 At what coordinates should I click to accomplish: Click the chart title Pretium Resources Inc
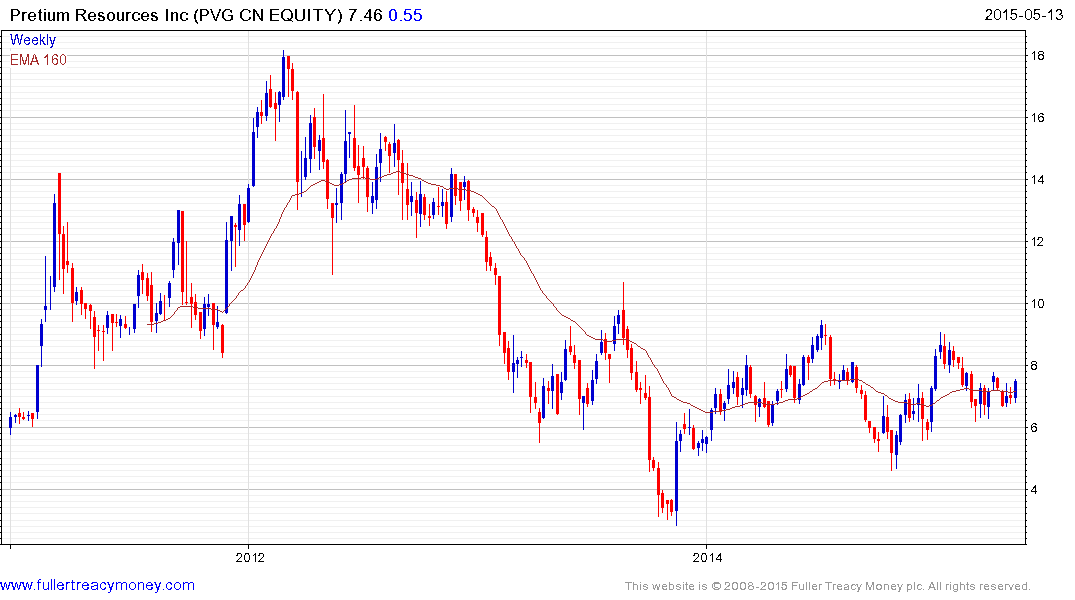click(99, 15)
